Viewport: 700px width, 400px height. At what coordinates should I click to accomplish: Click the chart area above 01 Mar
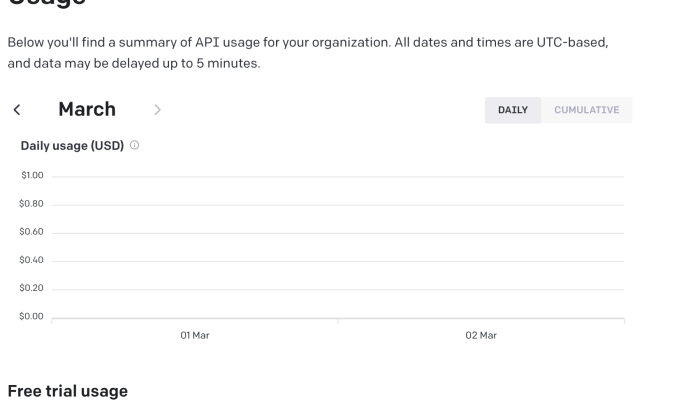(x=195, y=248)
